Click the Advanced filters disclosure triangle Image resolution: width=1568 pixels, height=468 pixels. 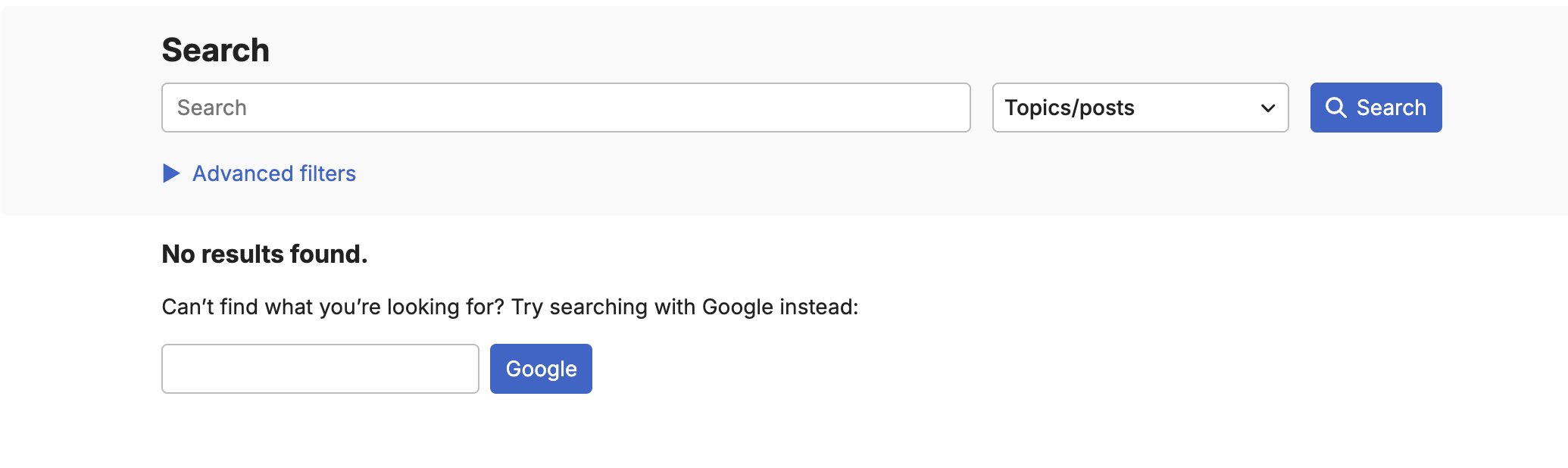pos(171,173)
